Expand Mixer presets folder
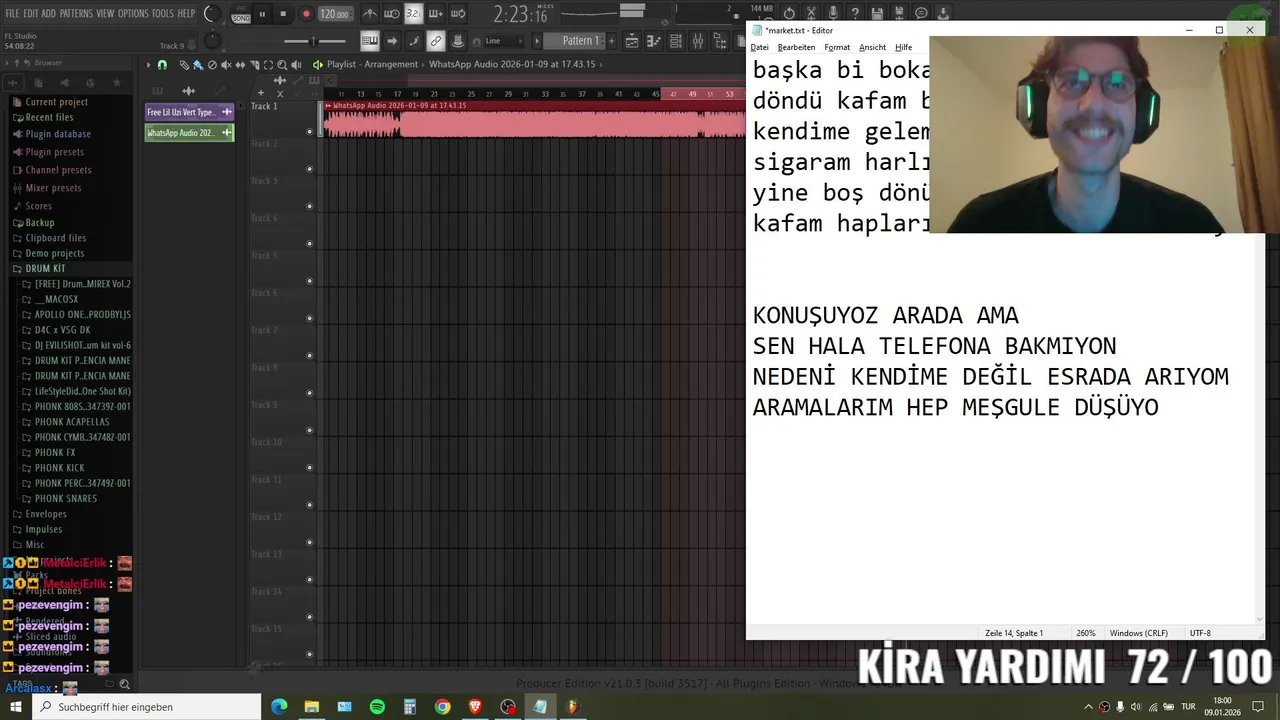 click(53, 188)
